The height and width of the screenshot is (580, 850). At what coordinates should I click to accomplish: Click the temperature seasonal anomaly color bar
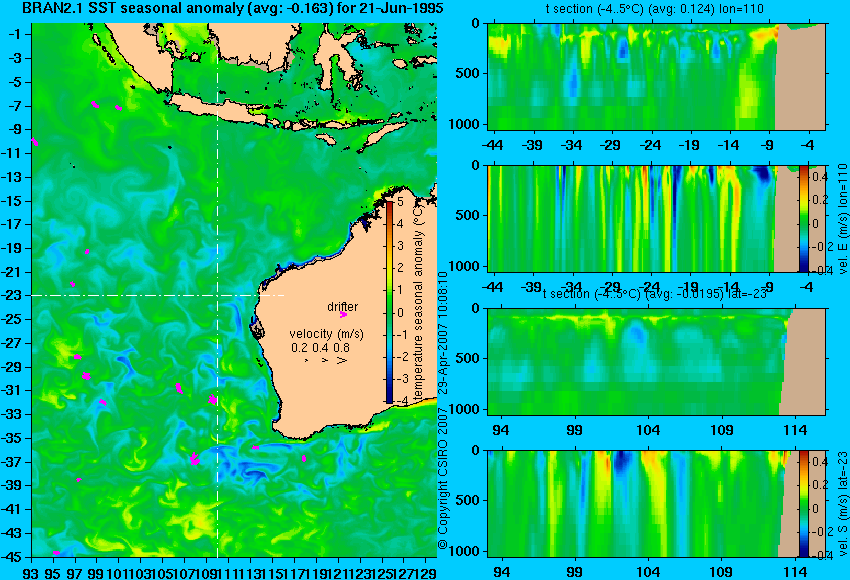(389, 302)
